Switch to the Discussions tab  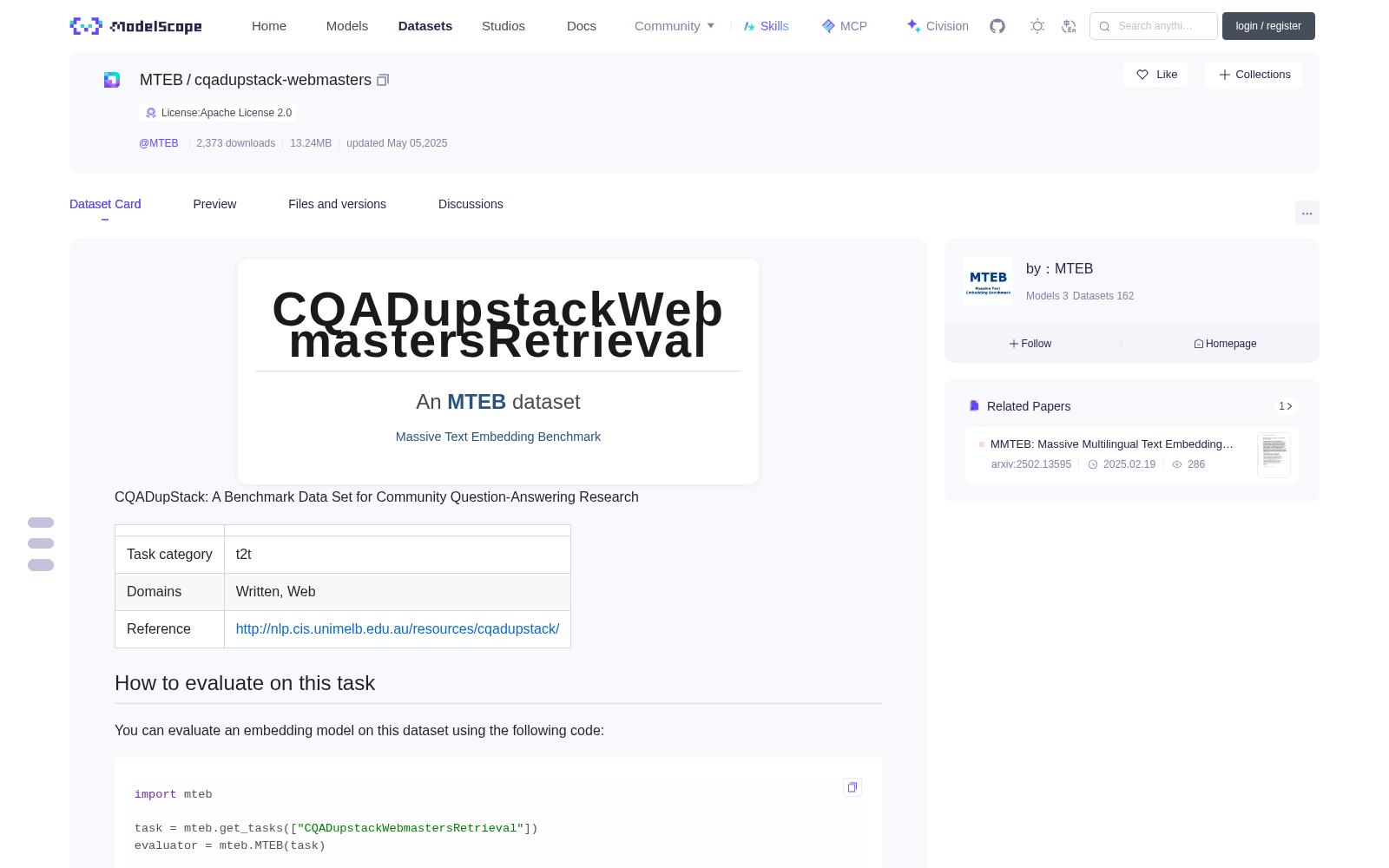click(471, 204)
